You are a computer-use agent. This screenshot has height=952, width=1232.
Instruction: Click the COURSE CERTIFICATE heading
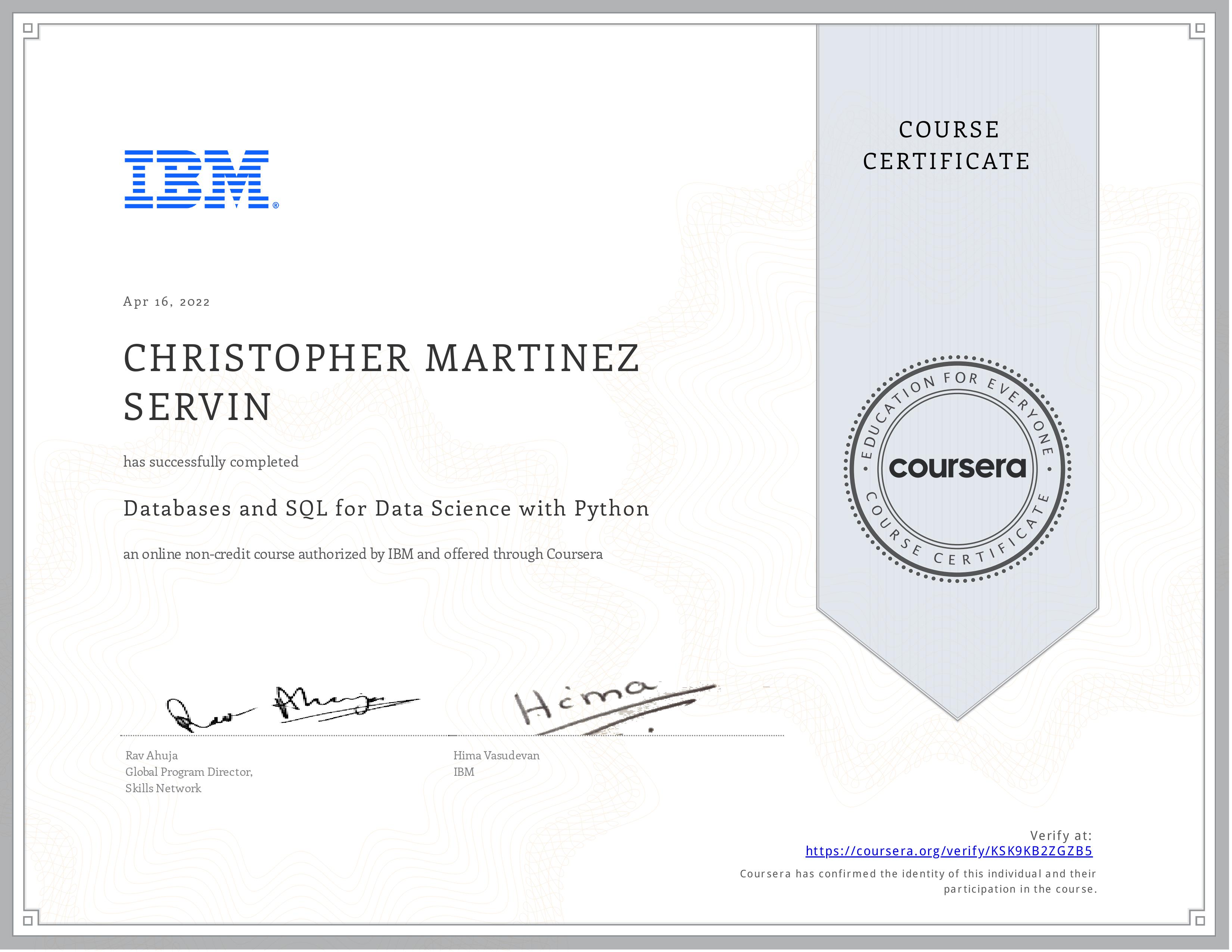947,146
